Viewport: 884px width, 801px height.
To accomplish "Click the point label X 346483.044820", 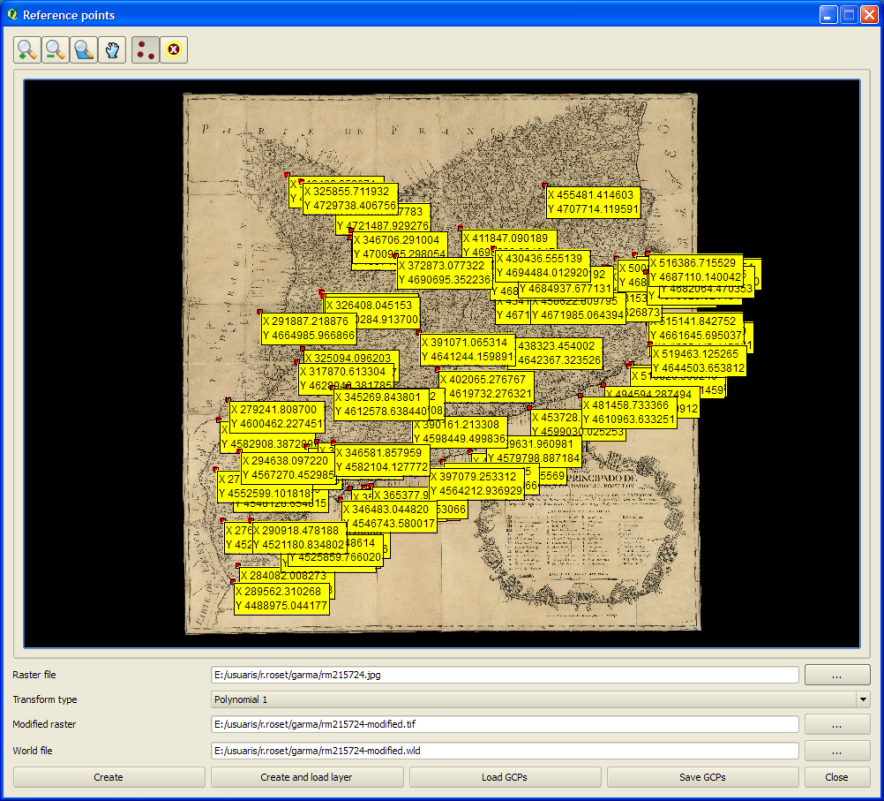I will (390, 516).
